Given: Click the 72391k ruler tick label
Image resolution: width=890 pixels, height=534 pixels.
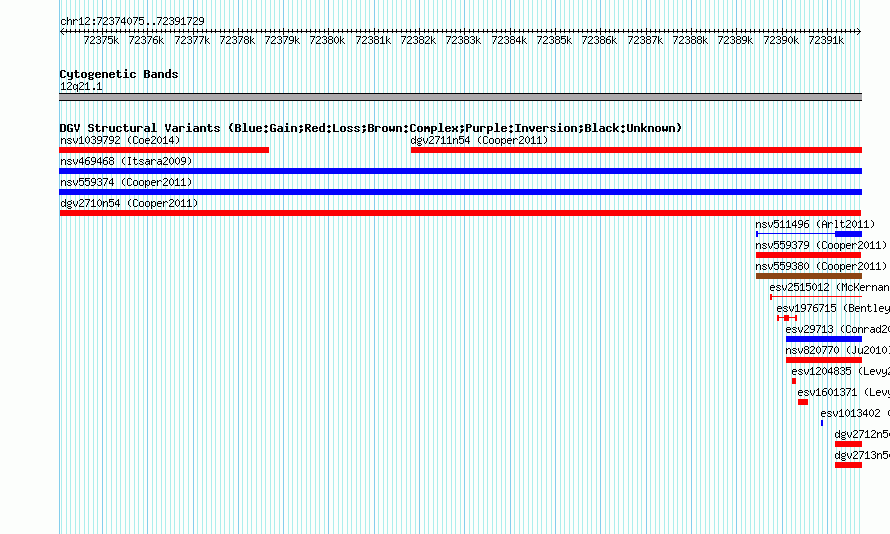Looking at the screenshot, I should tap(826, 40).
